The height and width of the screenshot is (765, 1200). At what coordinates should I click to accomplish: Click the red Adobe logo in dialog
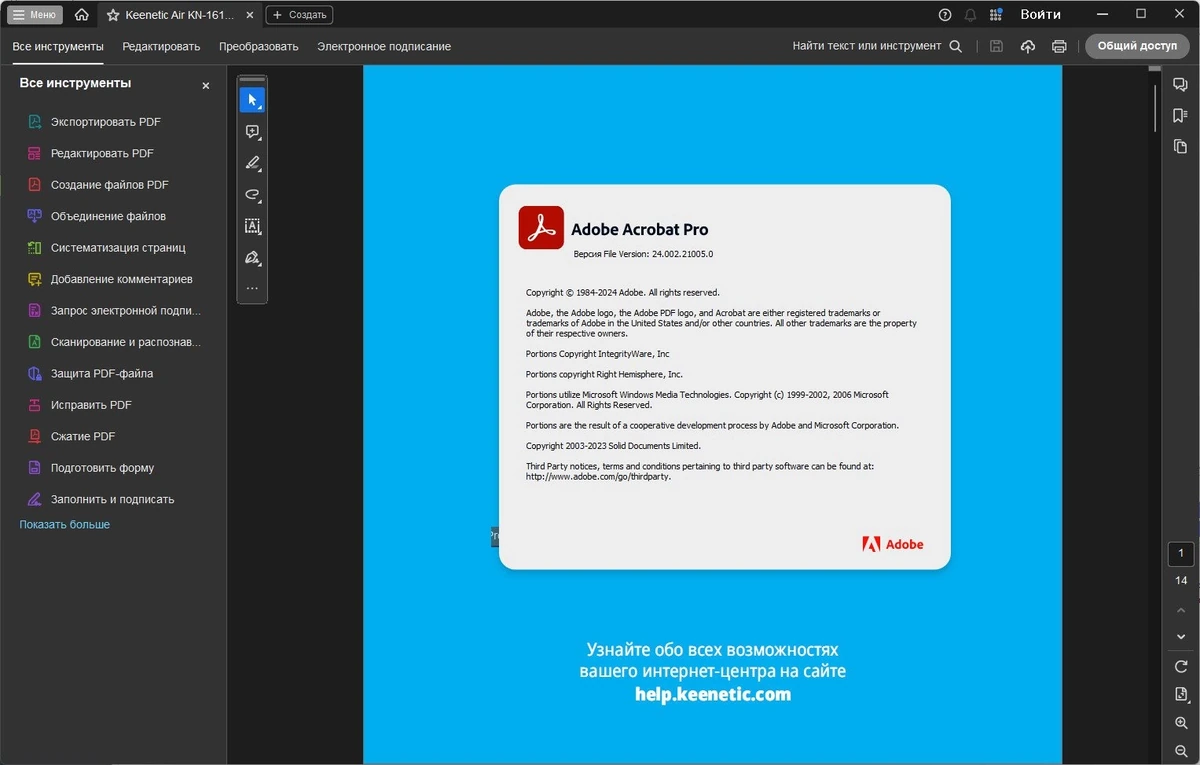[x=892, y=544]
